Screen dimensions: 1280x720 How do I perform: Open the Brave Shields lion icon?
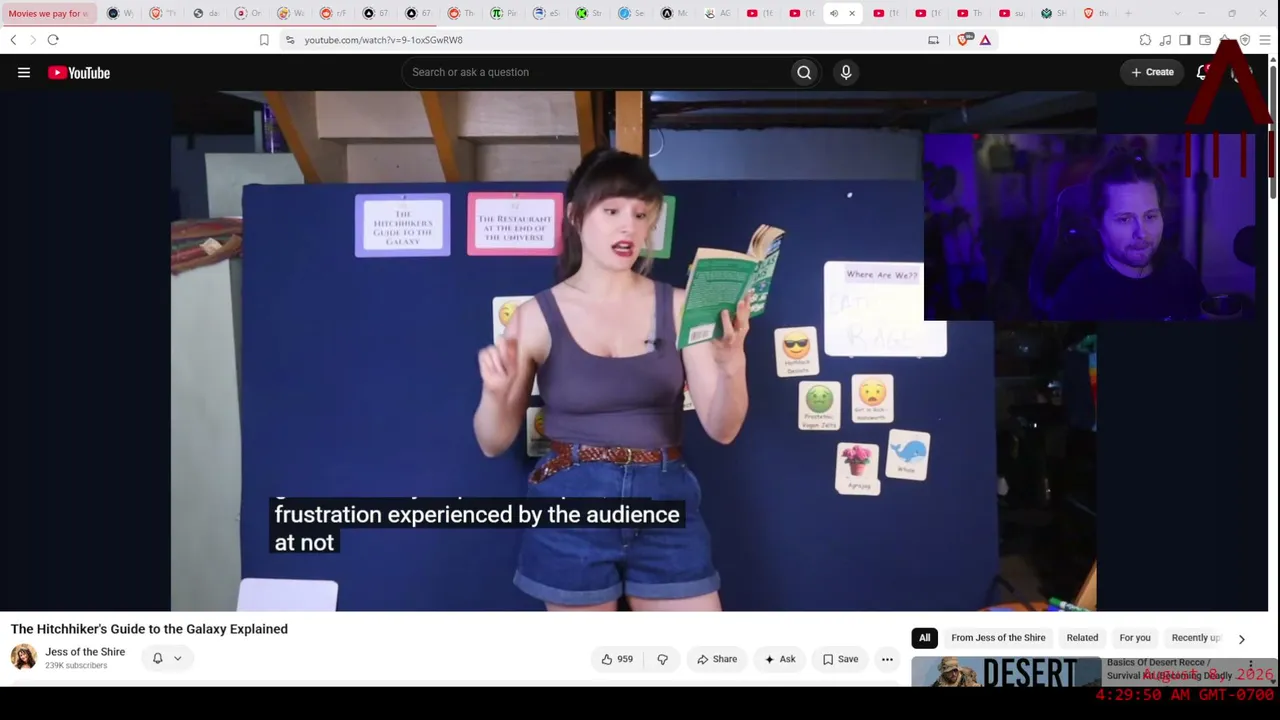[x=965, y=40]
